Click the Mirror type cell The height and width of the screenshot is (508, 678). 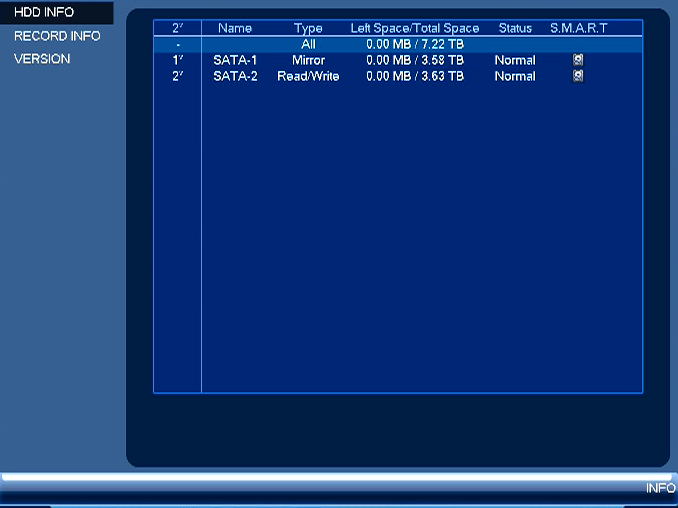tap(308, 60)
